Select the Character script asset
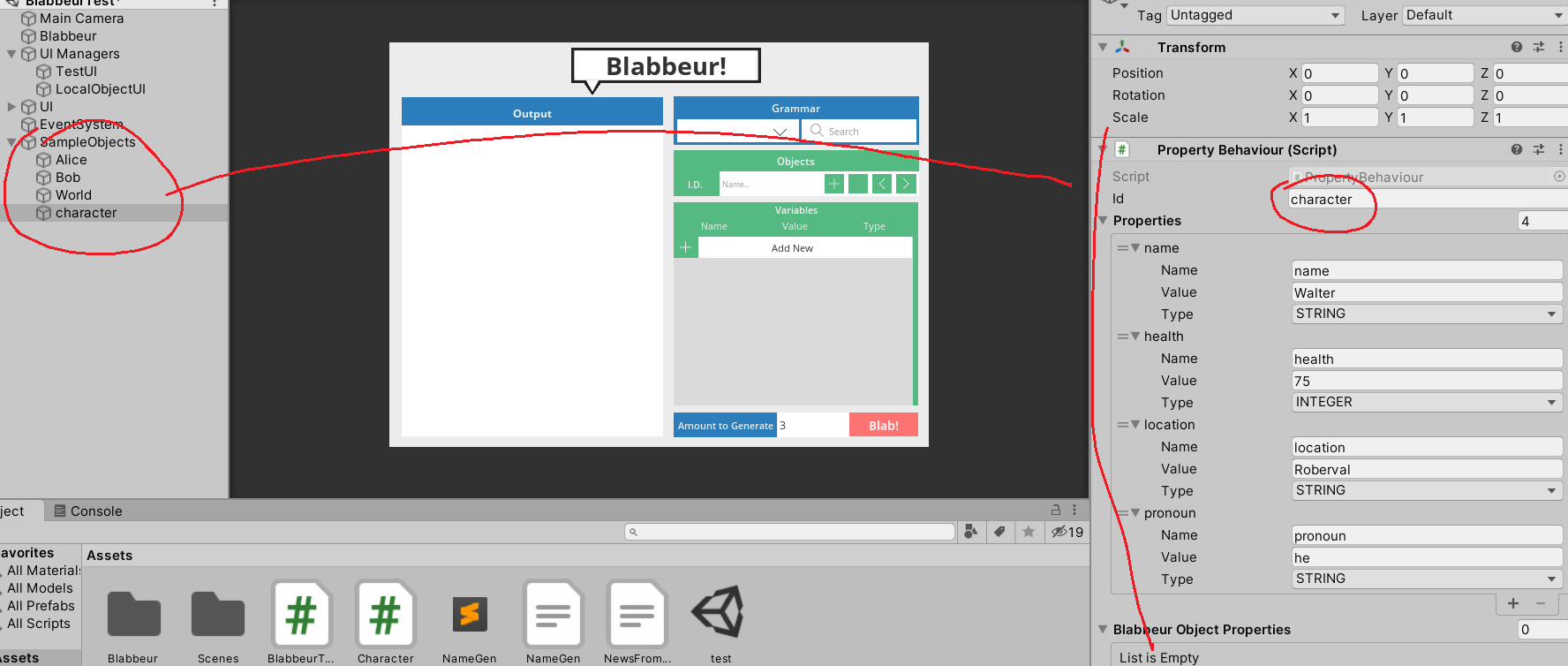Viewport: 1568px width, 666px height. click(x=386, y=622)
